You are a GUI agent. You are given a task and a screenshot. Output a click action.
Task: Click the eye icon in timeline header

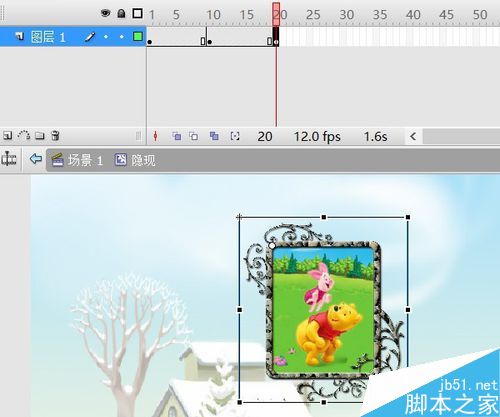(x=106, y=13)
